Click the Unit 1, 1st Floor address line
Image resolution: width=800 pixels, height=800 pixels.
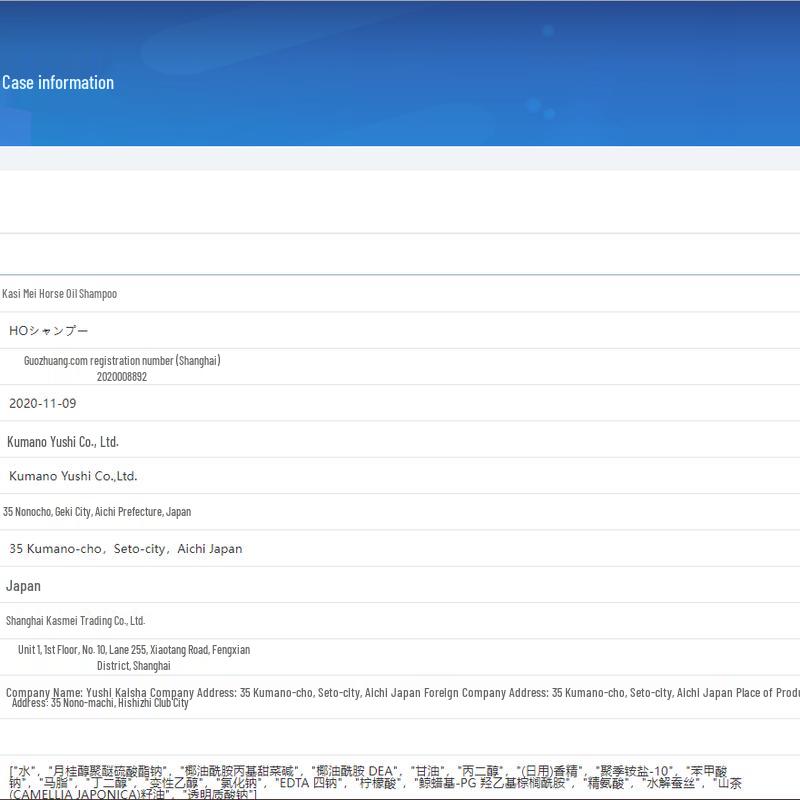[134, 650]
